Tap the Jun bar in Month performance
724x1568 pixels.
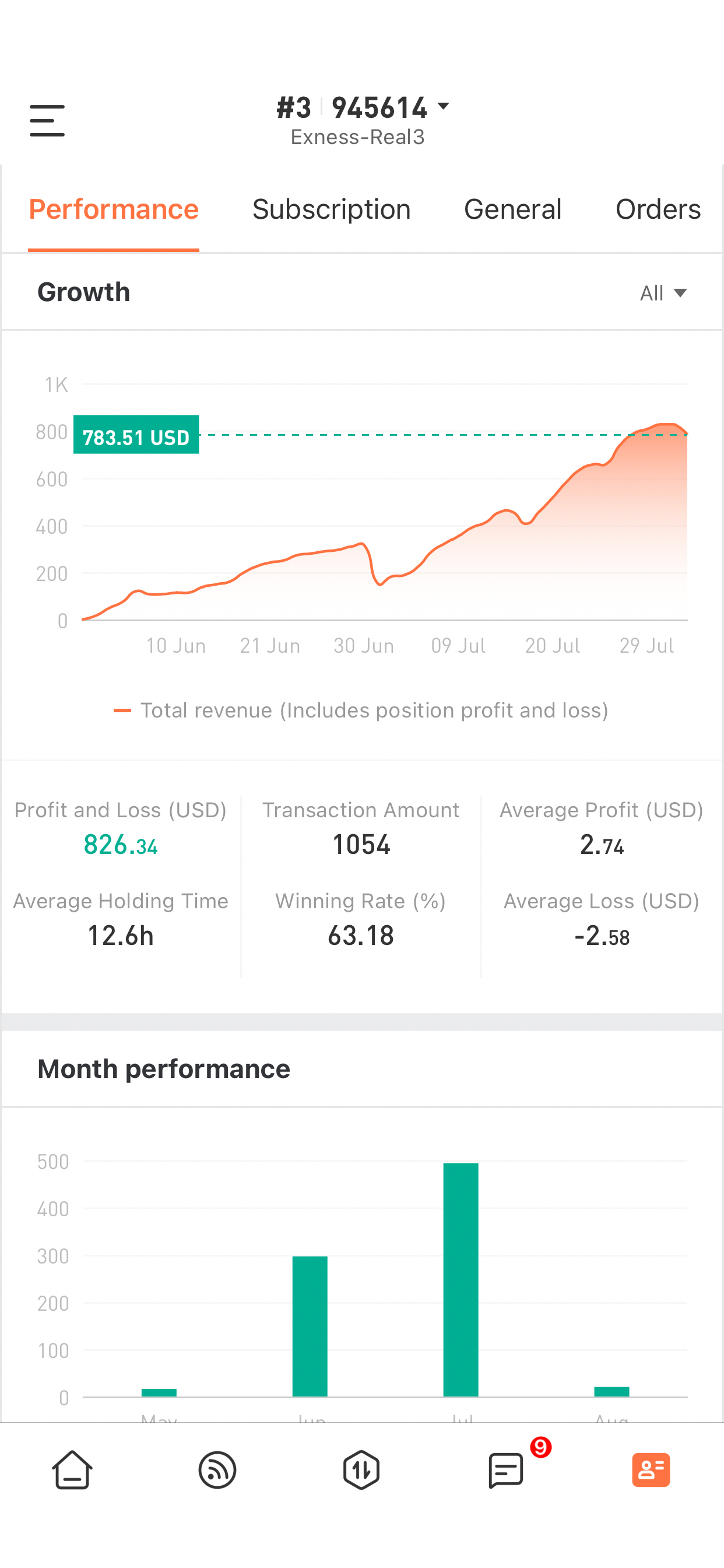click(x=310, y=1326)
